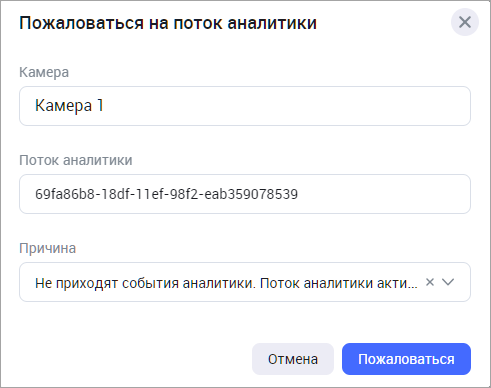Click the truncated reason text 'Не приходят события аналитики'

(145, 283)
